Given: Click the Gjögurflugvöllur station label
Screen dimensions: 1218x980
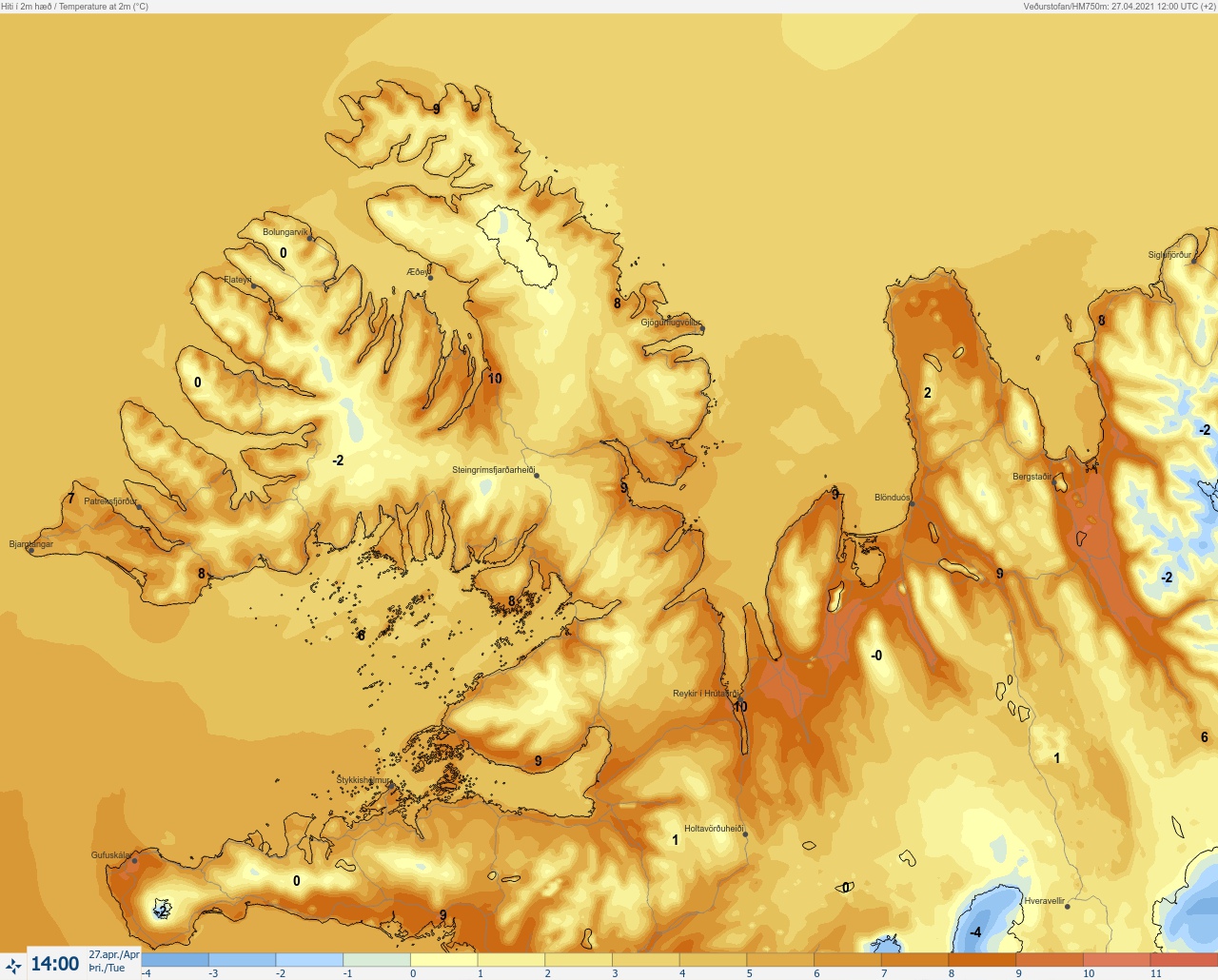Looking at the screenshot, I should (x=671, y=323).
